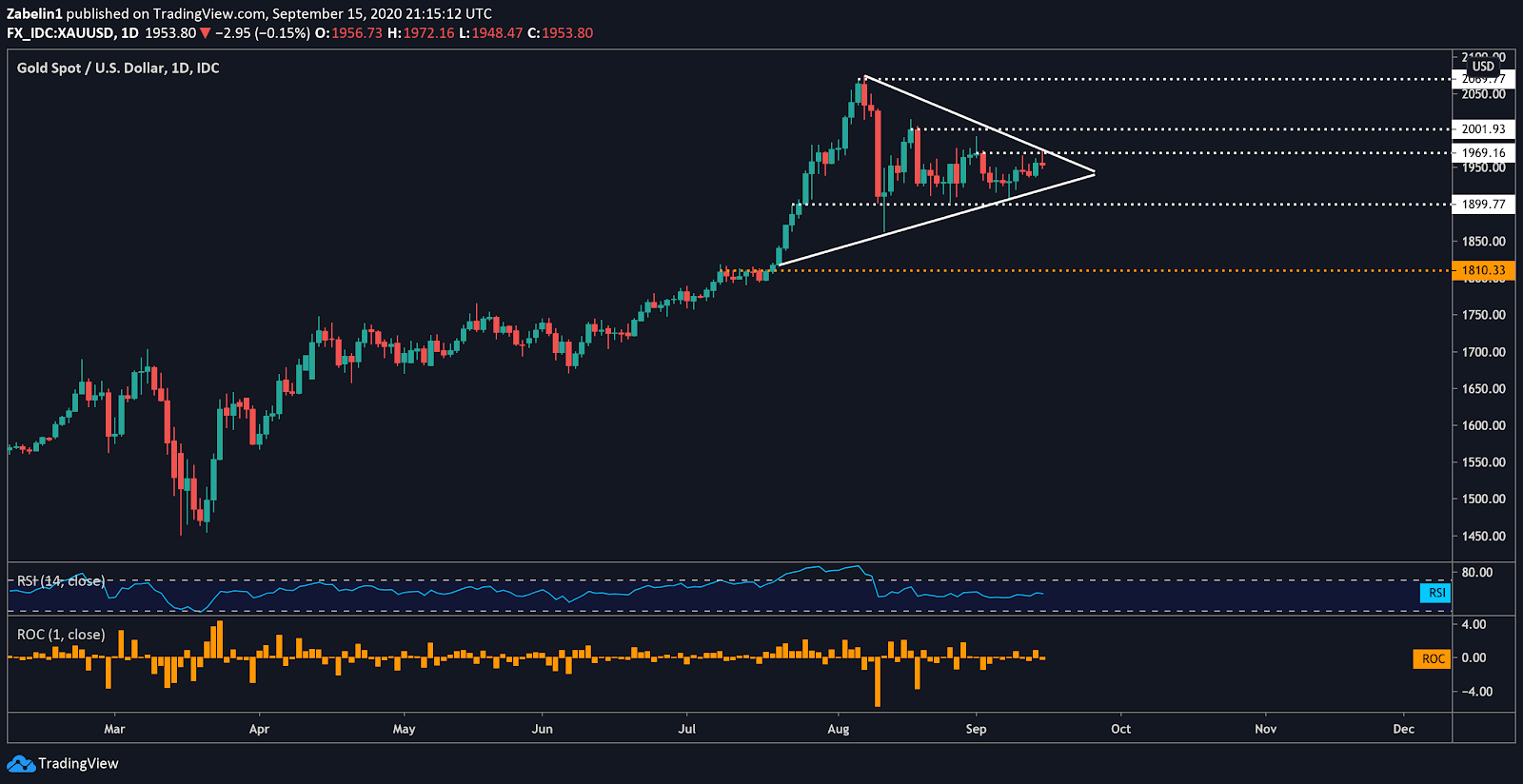The height and width of the screenshot is (784, 1523).
Task: Select the 1899.77 support price label
Action: click(x=1483, y=205)
